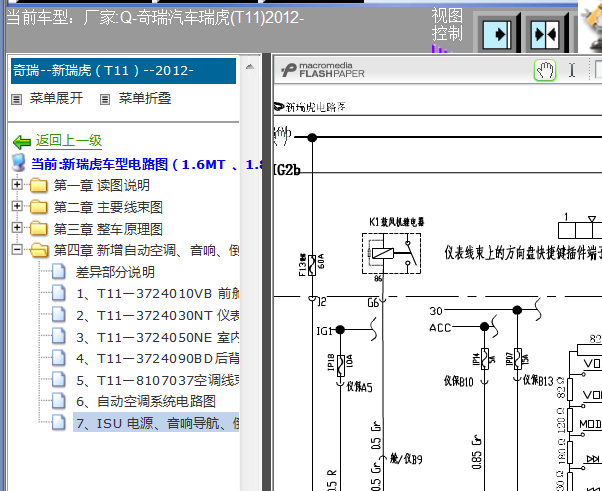Follow the 返回上一级 link
The height and width of the screenshot is (491, 602).
coord(69,141)
